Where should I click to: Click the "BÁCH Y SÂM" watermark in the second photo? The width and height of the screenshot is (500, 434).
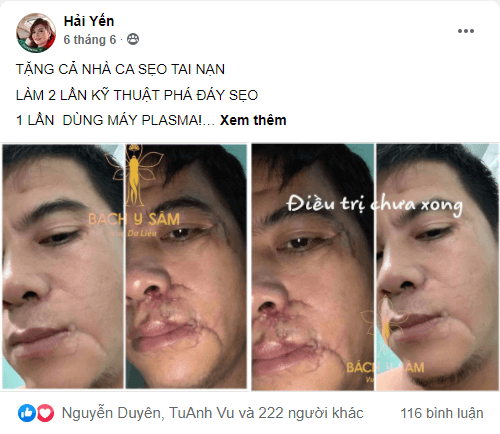[x=385, y=368]
